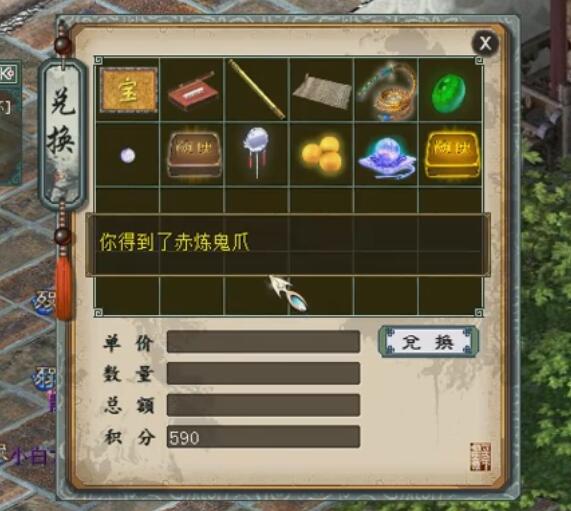Click the 单价 unit price field

[263, 342]
